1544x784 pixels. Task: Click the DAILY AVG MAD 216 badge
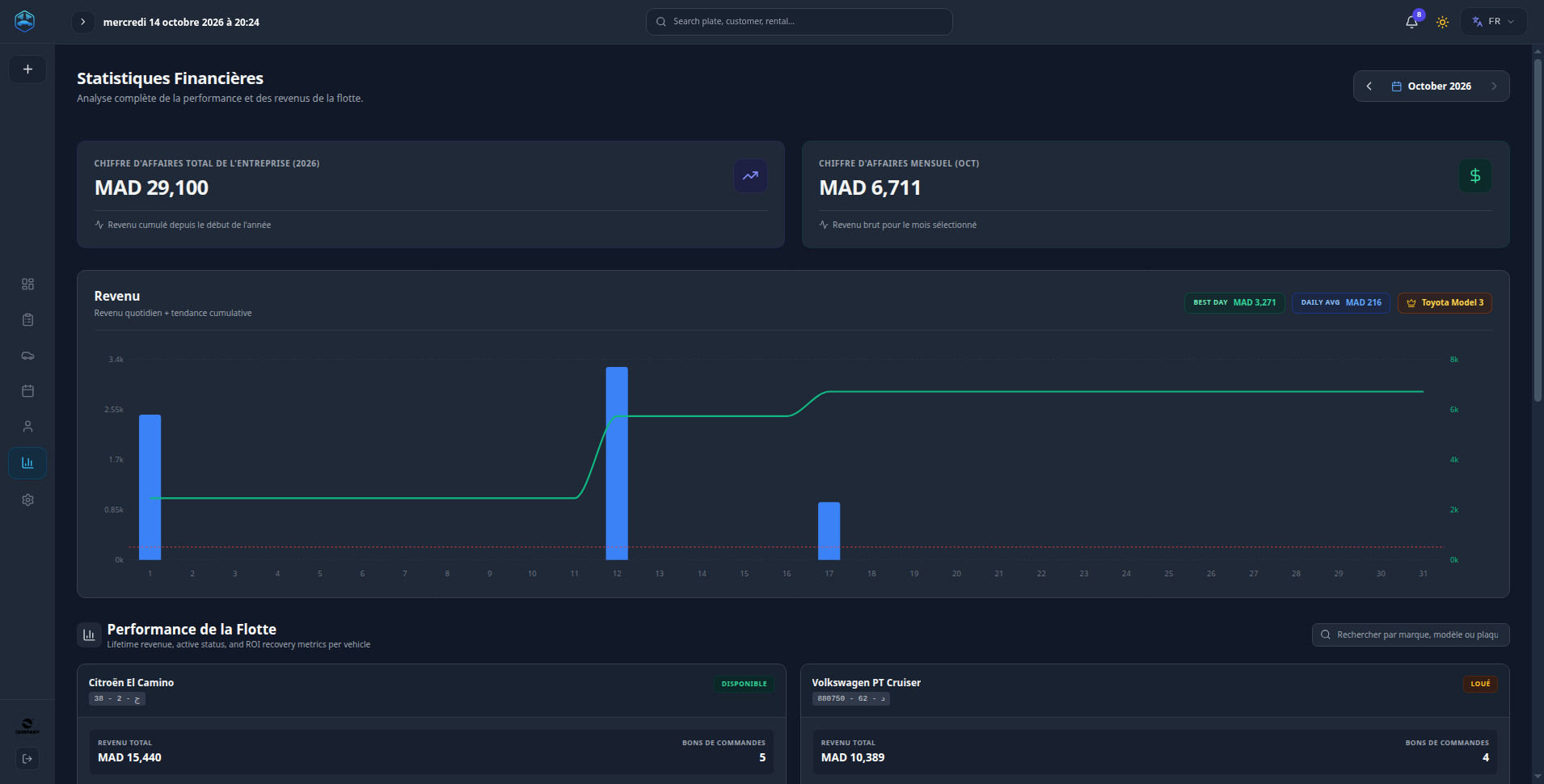1341,303
